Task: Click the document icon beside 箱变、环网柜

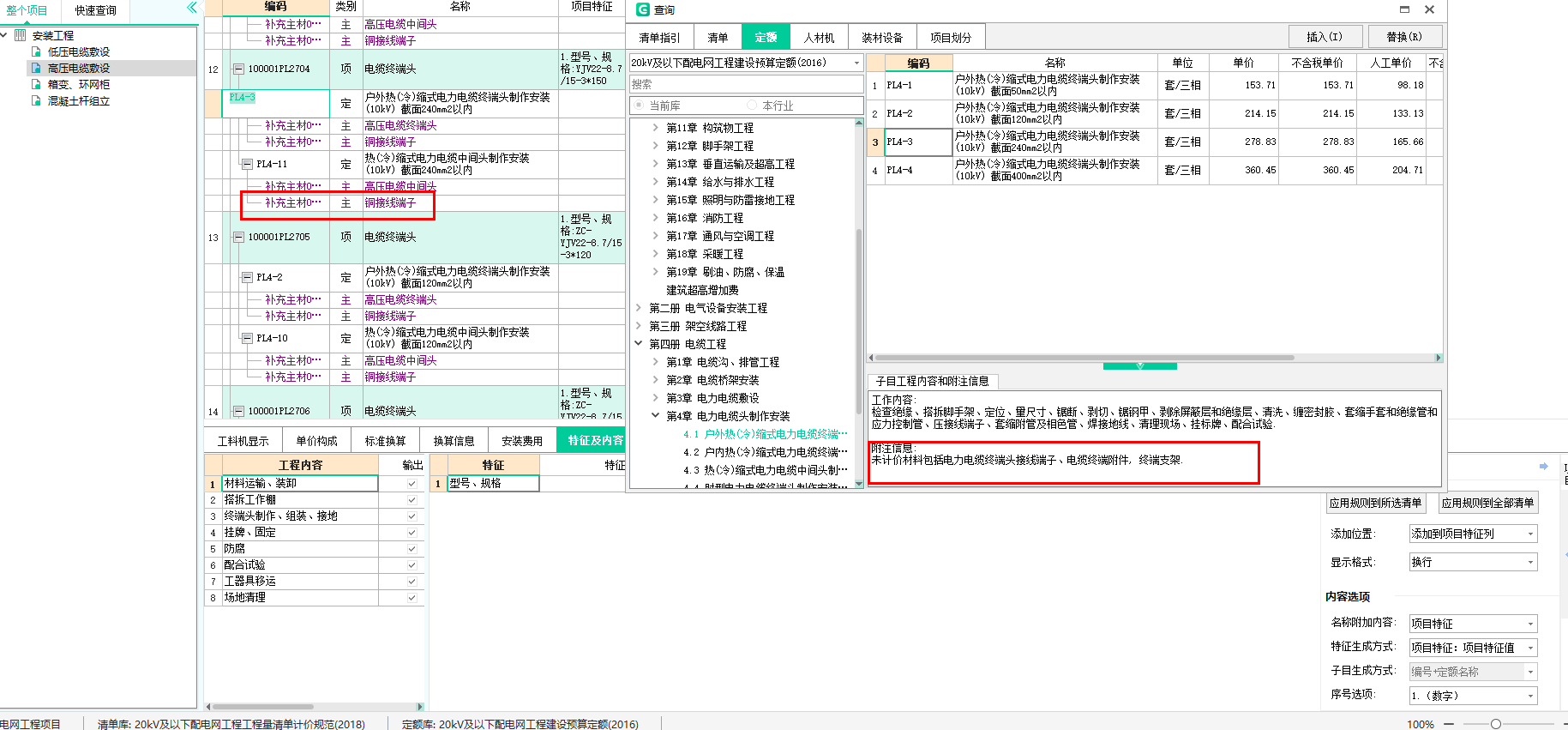Action: pos(36,84)
